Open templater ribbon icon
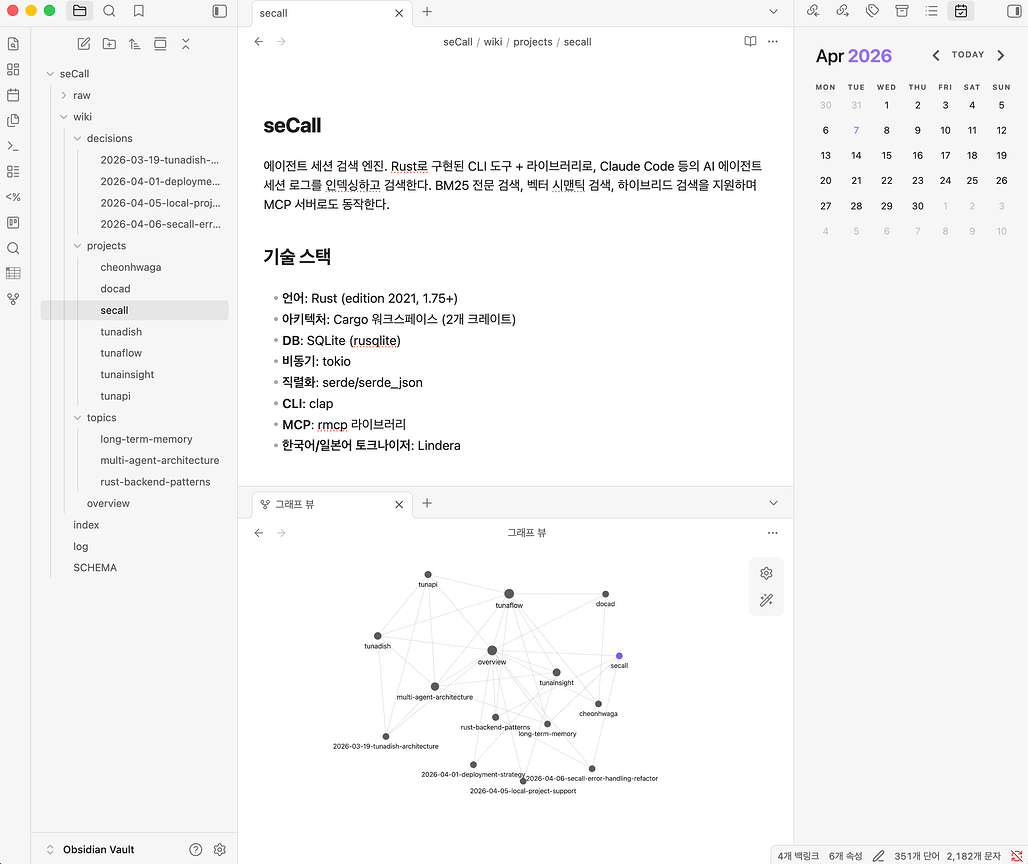 pos(13,197)
